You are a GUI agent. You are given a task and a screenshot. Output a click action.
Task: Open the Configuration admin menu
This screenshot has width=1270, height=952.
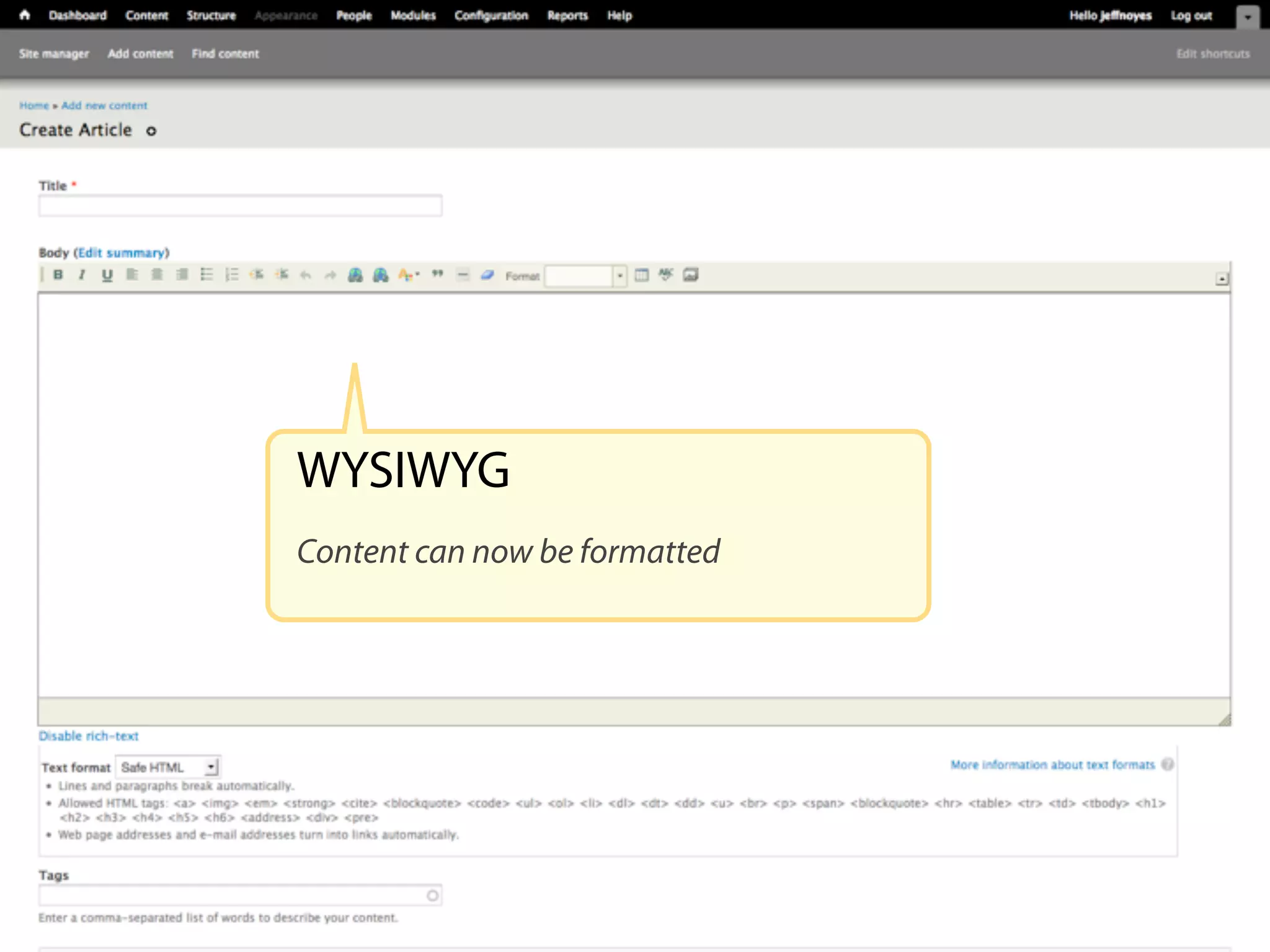491,15
